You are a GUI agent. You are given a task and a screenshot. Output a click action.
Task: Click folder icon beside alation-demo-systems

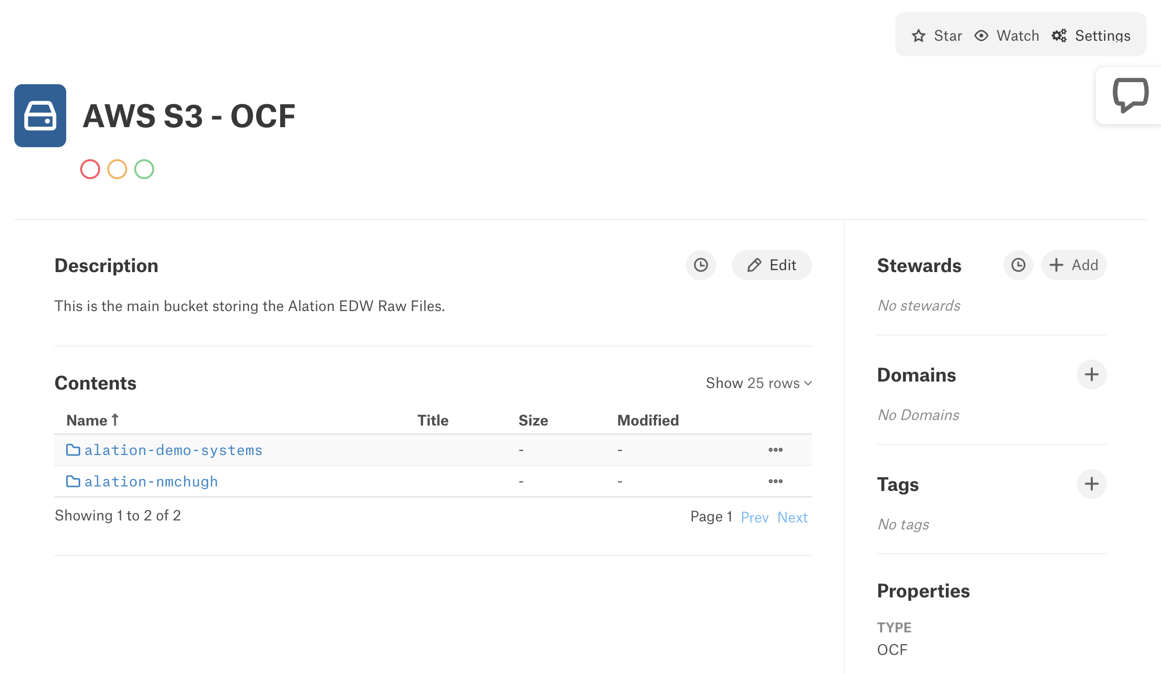point(73,450)
